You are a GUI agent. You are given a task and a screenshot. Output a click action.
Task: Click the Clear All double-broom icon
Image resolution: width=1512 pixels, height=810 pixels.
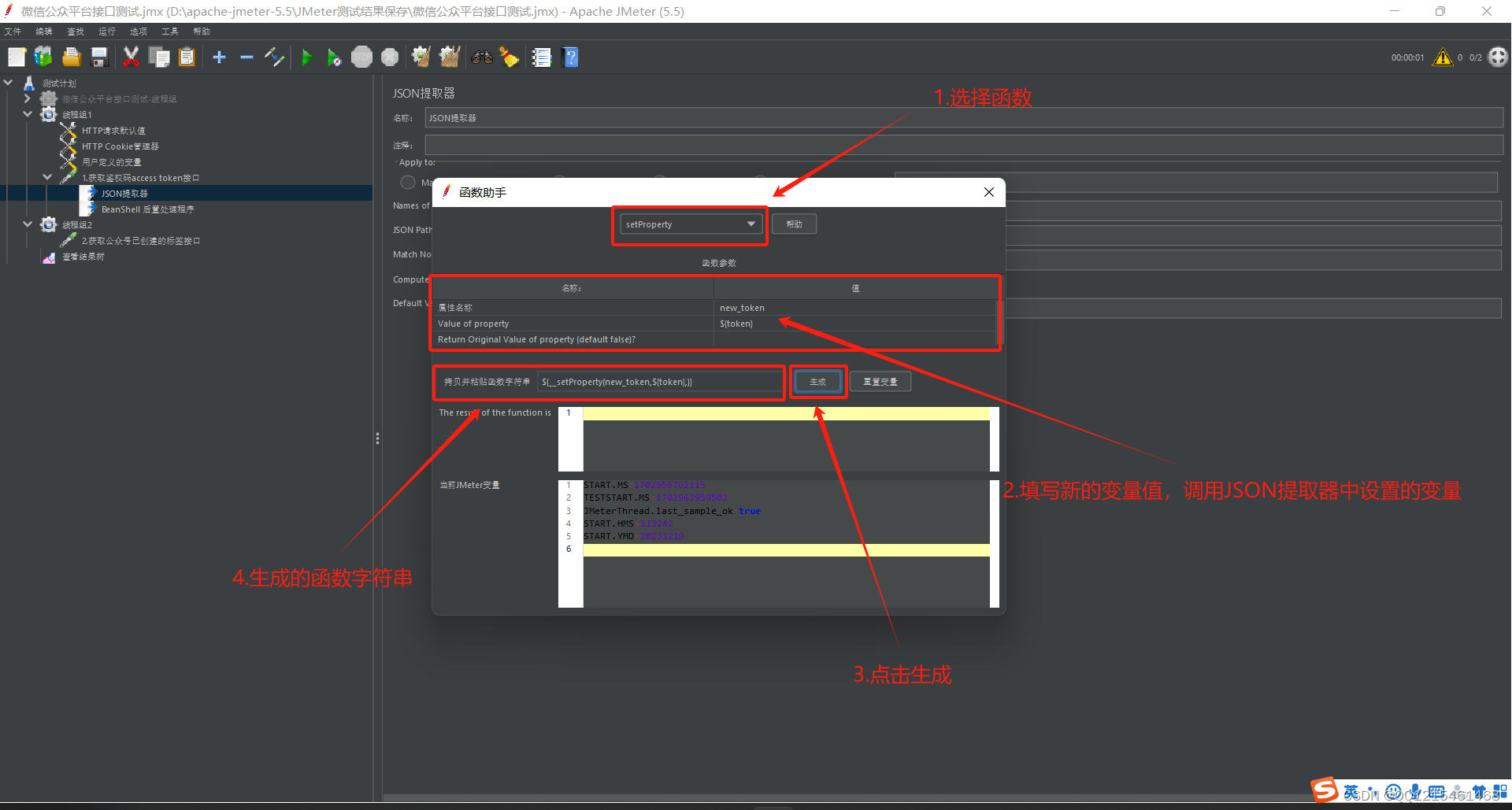pos(450,57)
